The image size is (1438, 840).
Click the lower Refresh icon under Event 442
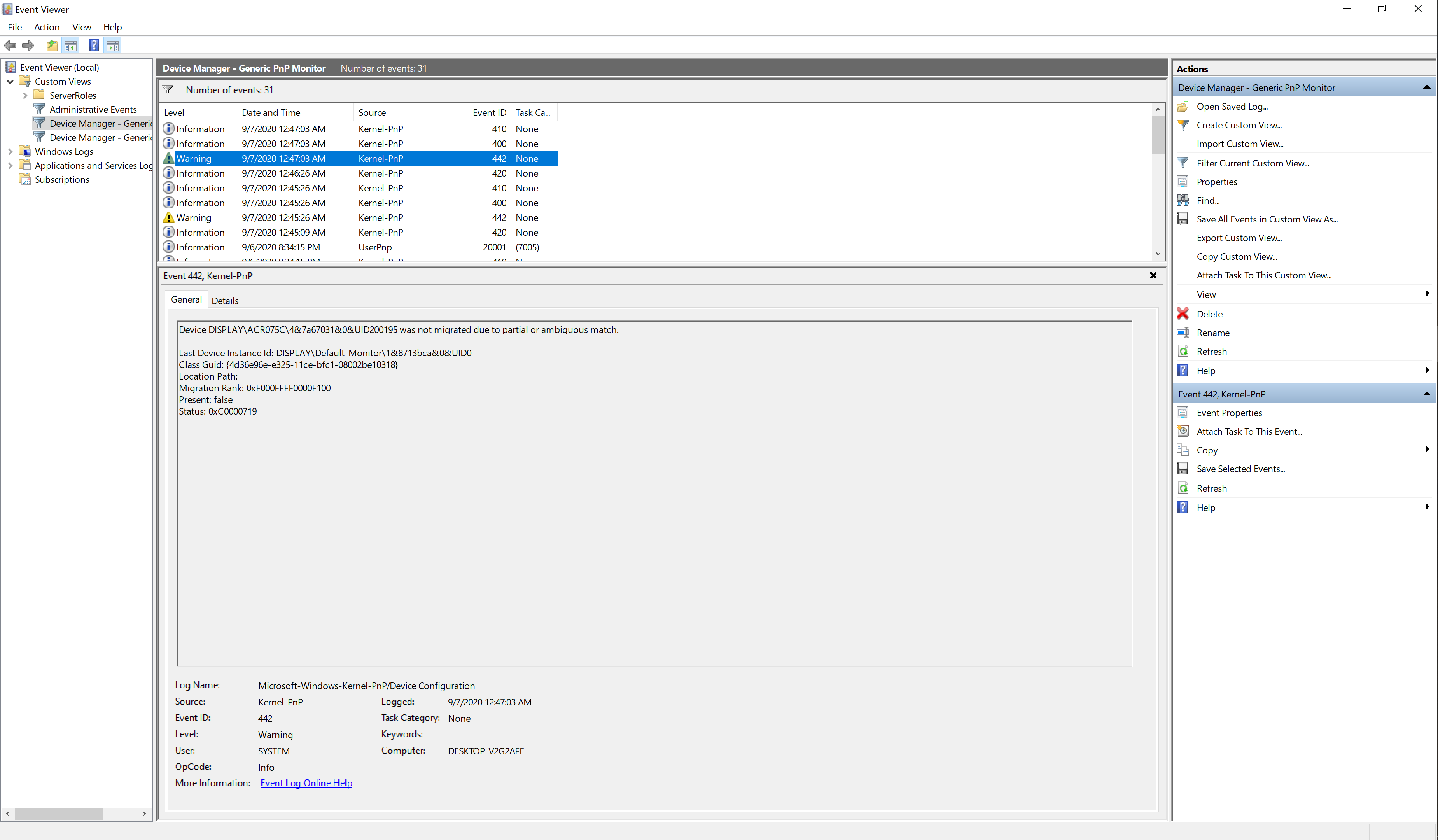coord(1183,488)
